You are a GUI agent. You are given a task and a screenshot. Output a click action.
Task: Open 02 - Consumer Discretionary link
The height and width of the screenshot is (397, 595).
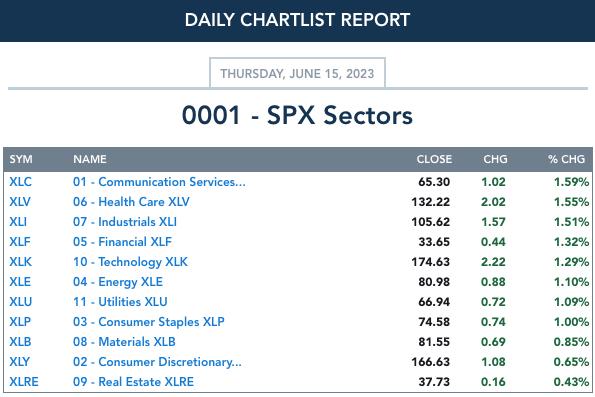pos(157,362)
